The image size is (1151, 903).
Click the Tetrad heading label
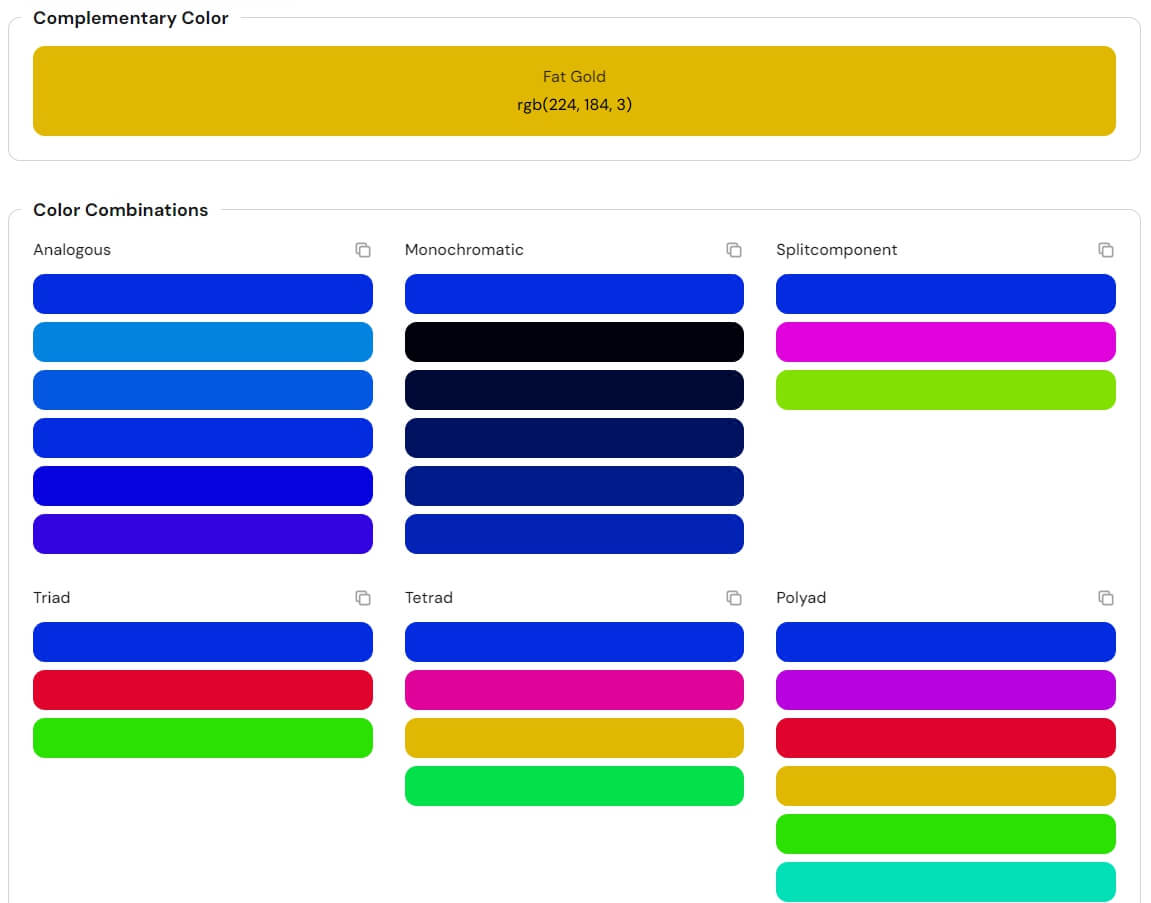coord(429,598)
